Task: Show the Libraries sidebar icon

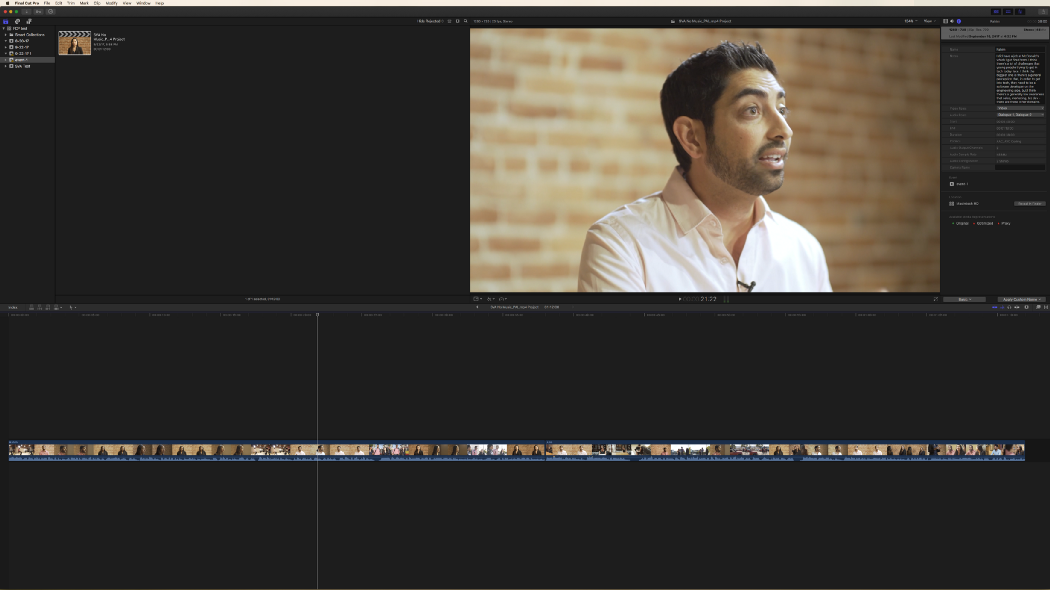Action: pos(5,21)
